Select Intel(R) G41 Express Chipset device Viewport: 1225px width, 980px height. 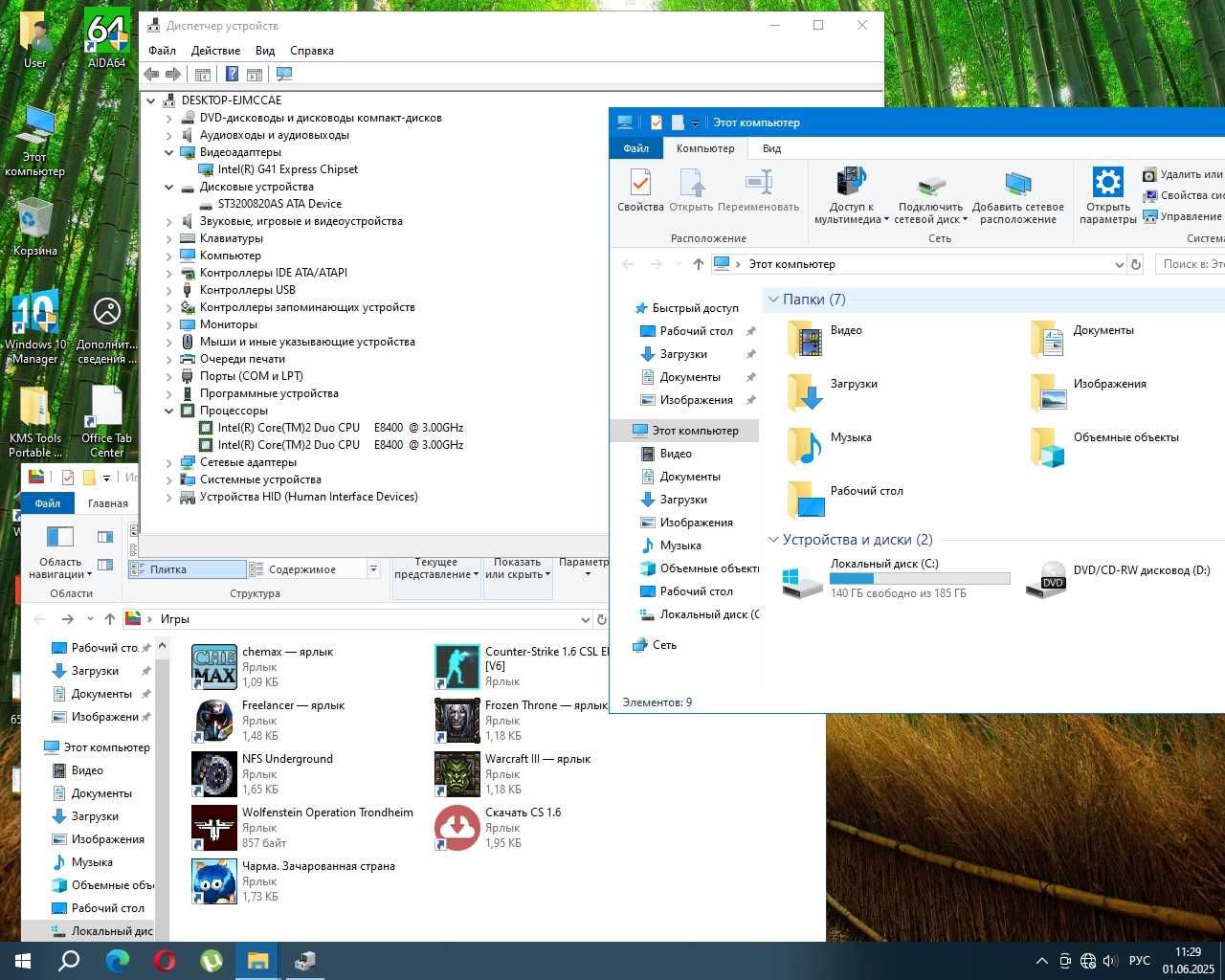click(x=287, y=169)
